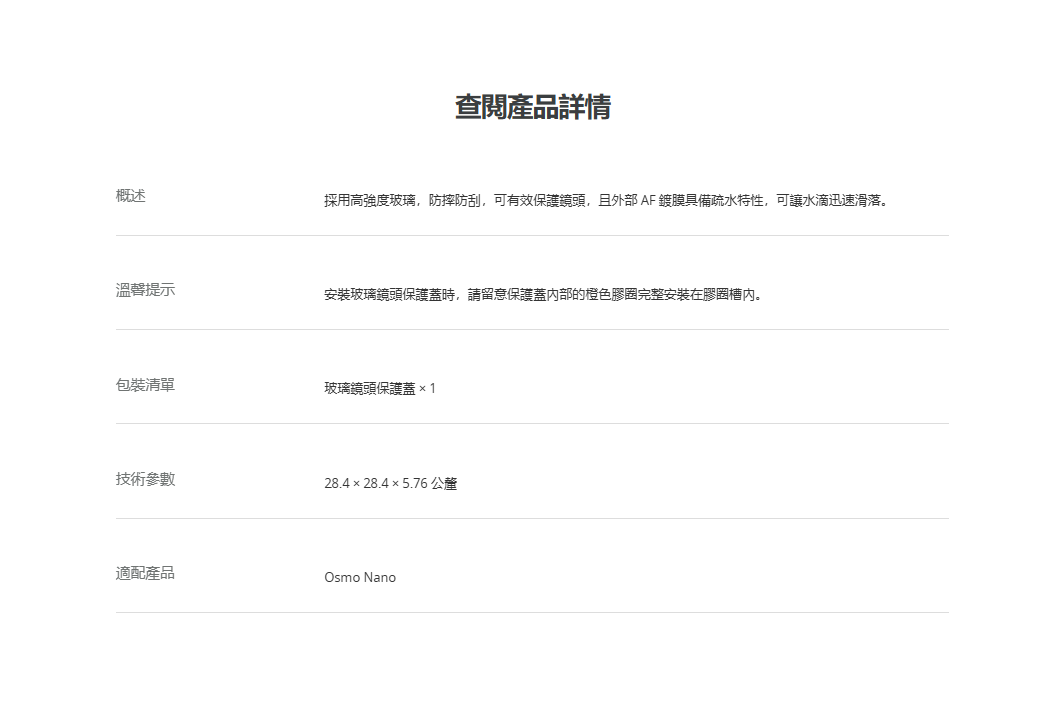Image resolution: width=1045 pixels, height=712 pixels.
Task: Click the divider line below the 適配產品 row
Action: 532,613
